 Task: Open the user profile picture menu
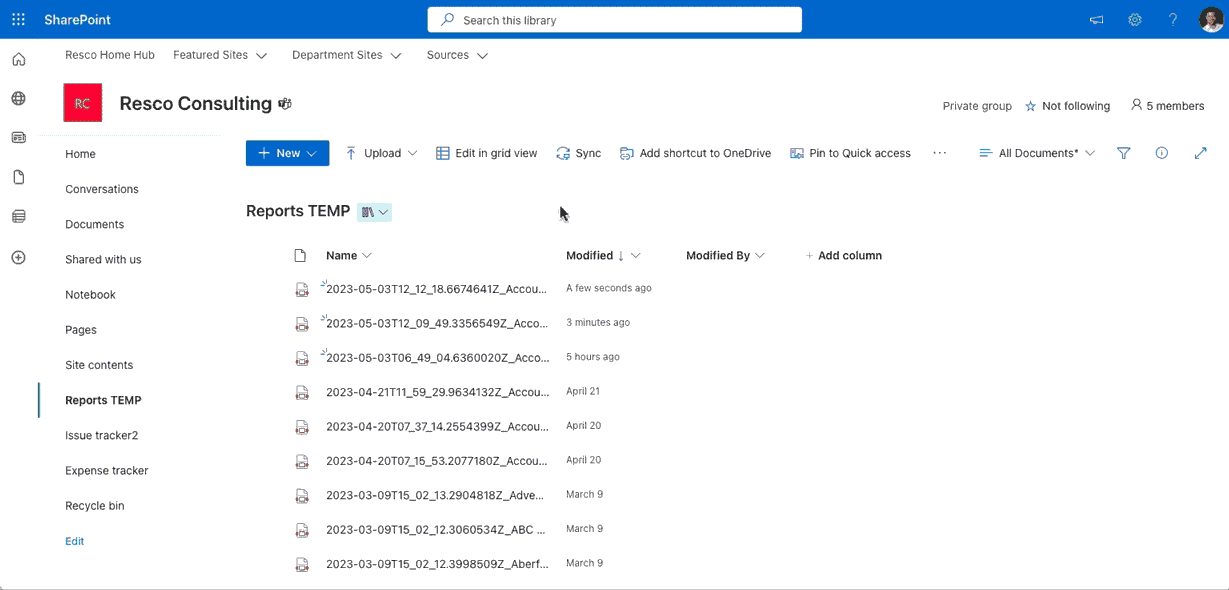click(x=1211, y=20)
